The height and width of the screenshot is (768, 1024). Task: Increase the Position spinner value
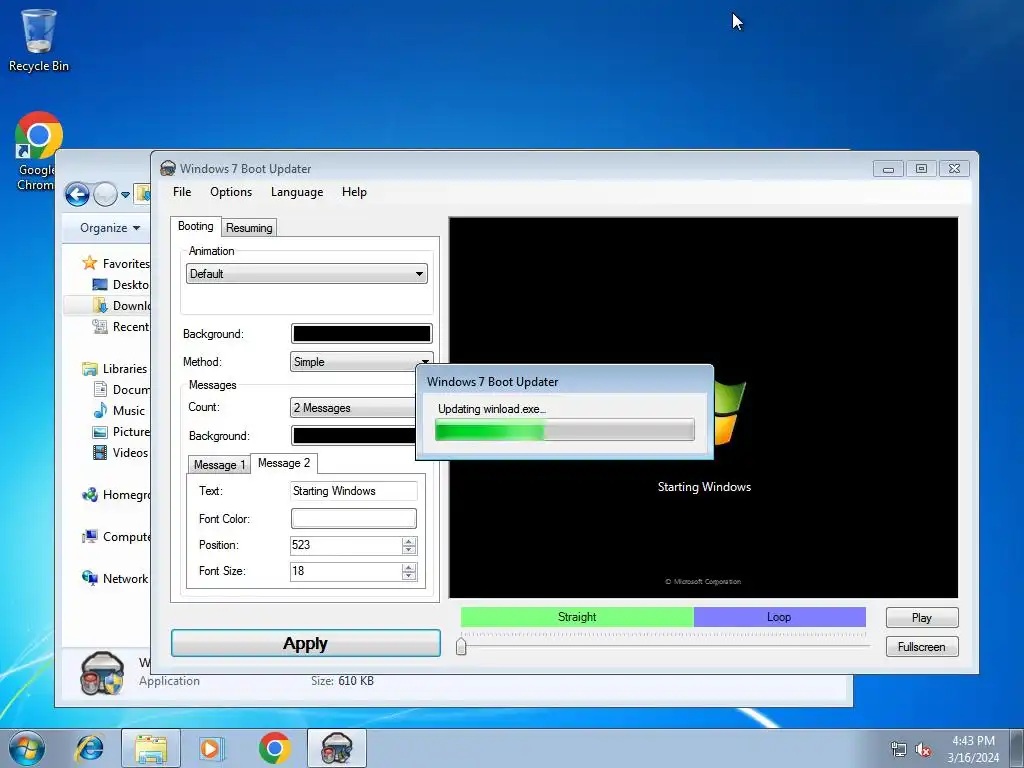click(x=409, y=541)
